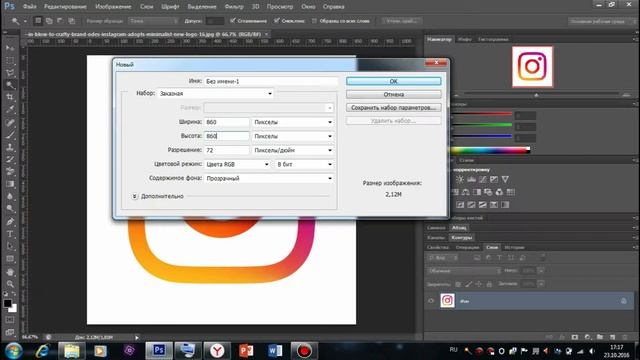
Task: Open the layer blend mode dropdown
Action: click(464, 271)
